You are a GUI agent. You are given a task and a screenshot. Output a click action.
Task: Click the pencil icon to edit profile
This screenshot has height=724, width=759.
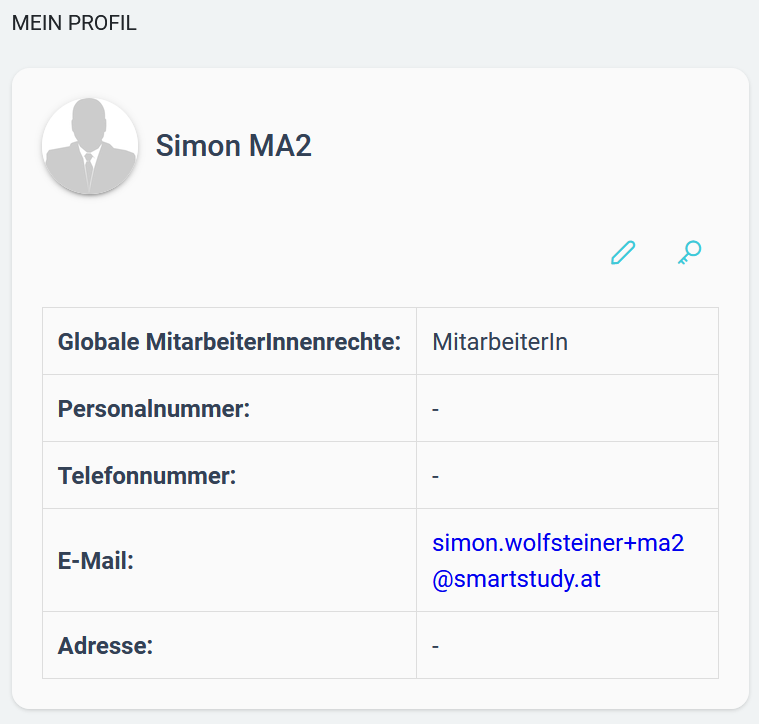(x=623, y=253)
